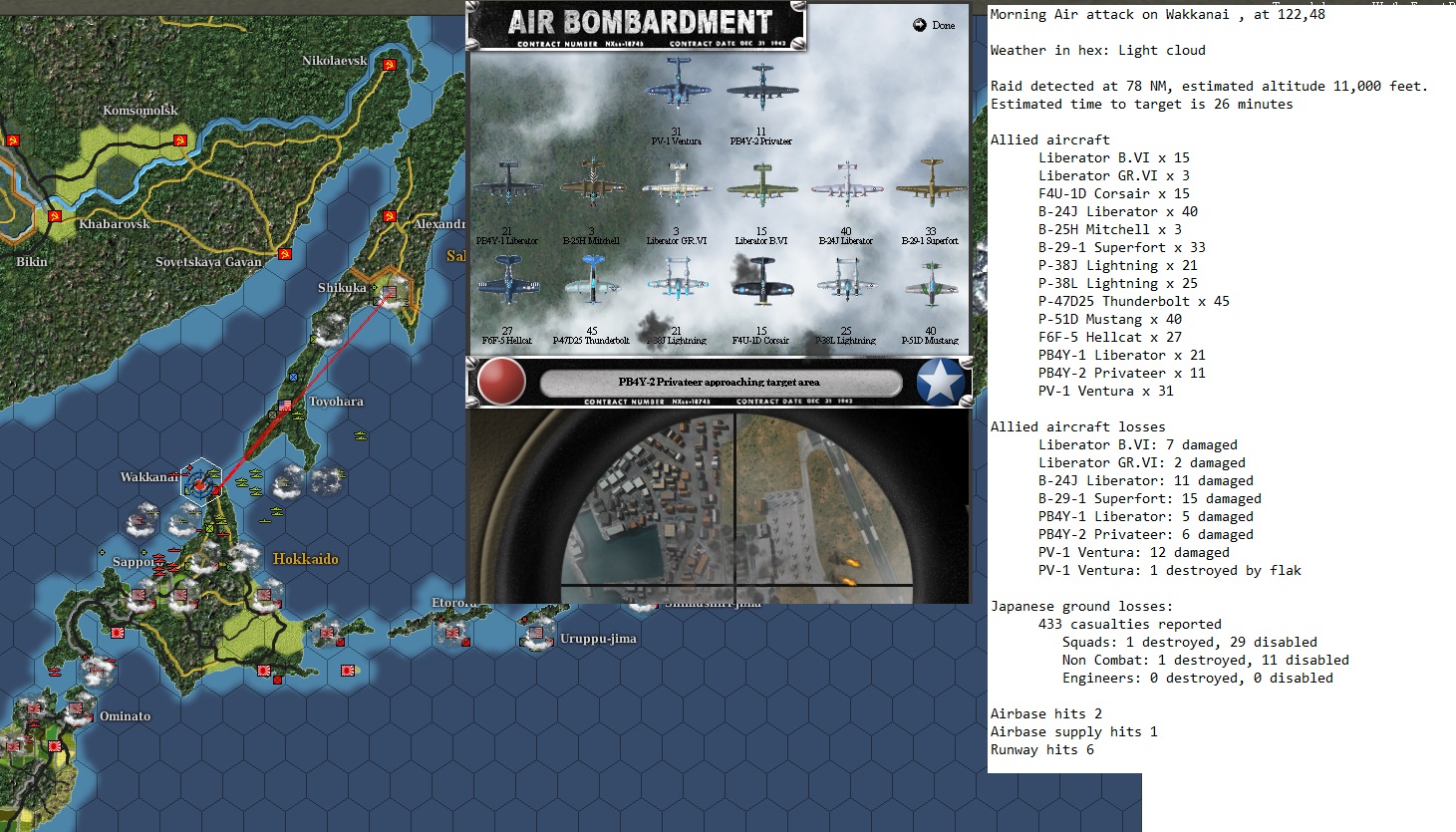Click the "Liberator B.VI: 7 damaged" line
The image size is (1456, 832).
[1138, 445]
